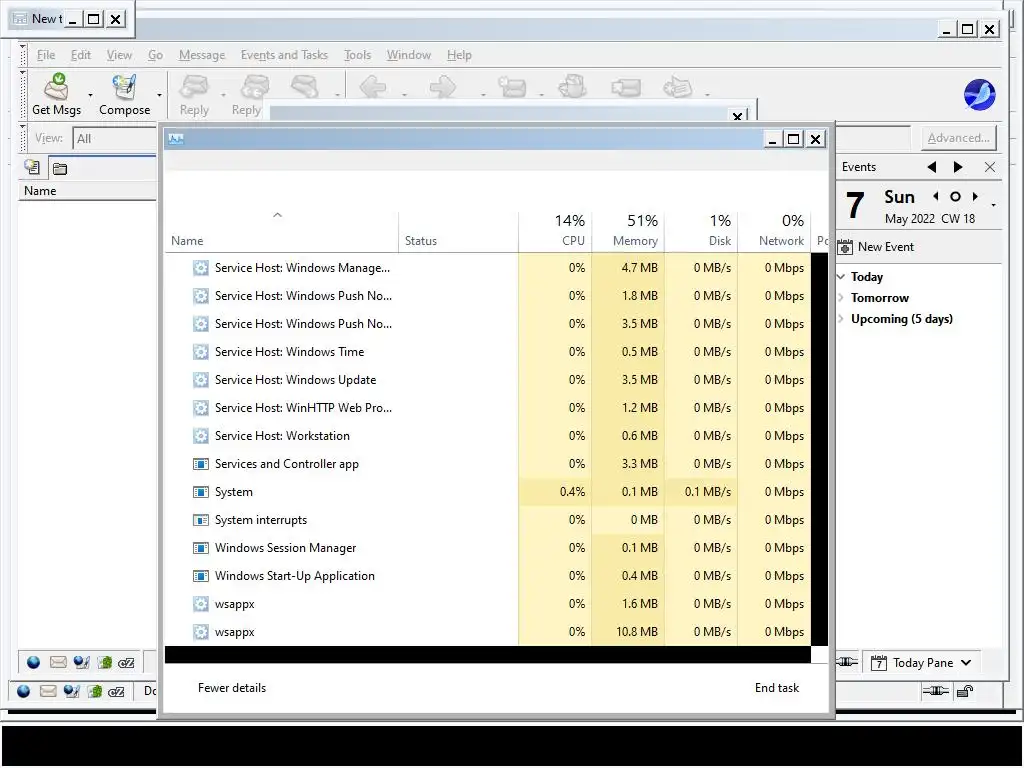
Task: Click the Get Msgs toolbar icon
Action: pyautogui.click(x=57, y=87)
